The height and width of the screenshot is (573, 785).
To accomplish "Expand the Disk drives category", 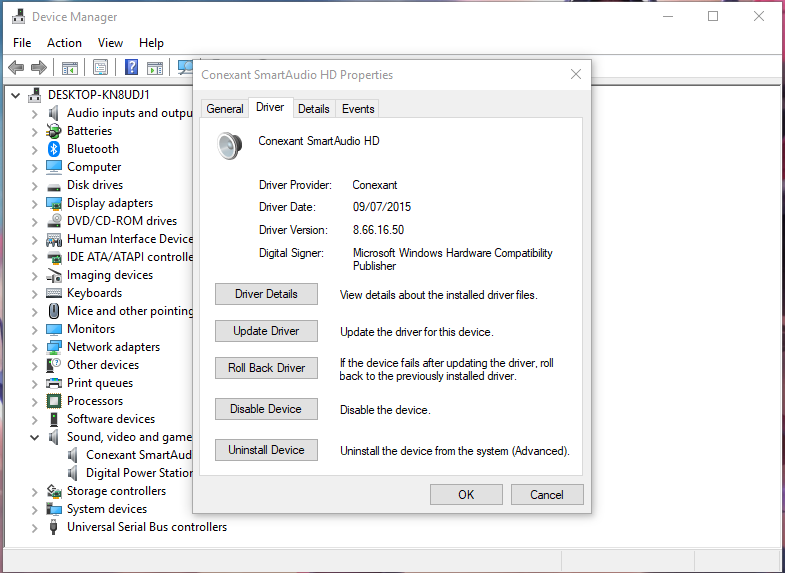I will pyautogui.click(x=35, y=186).
